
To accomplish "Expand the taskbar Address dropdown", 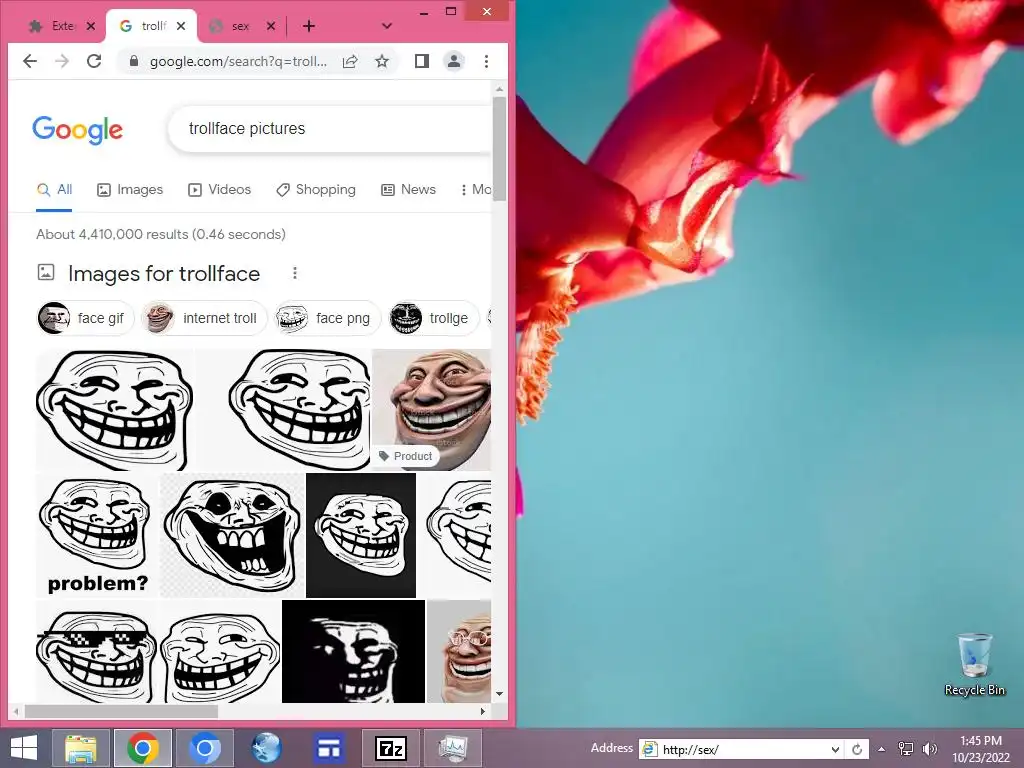I will (x=835, y=749).
